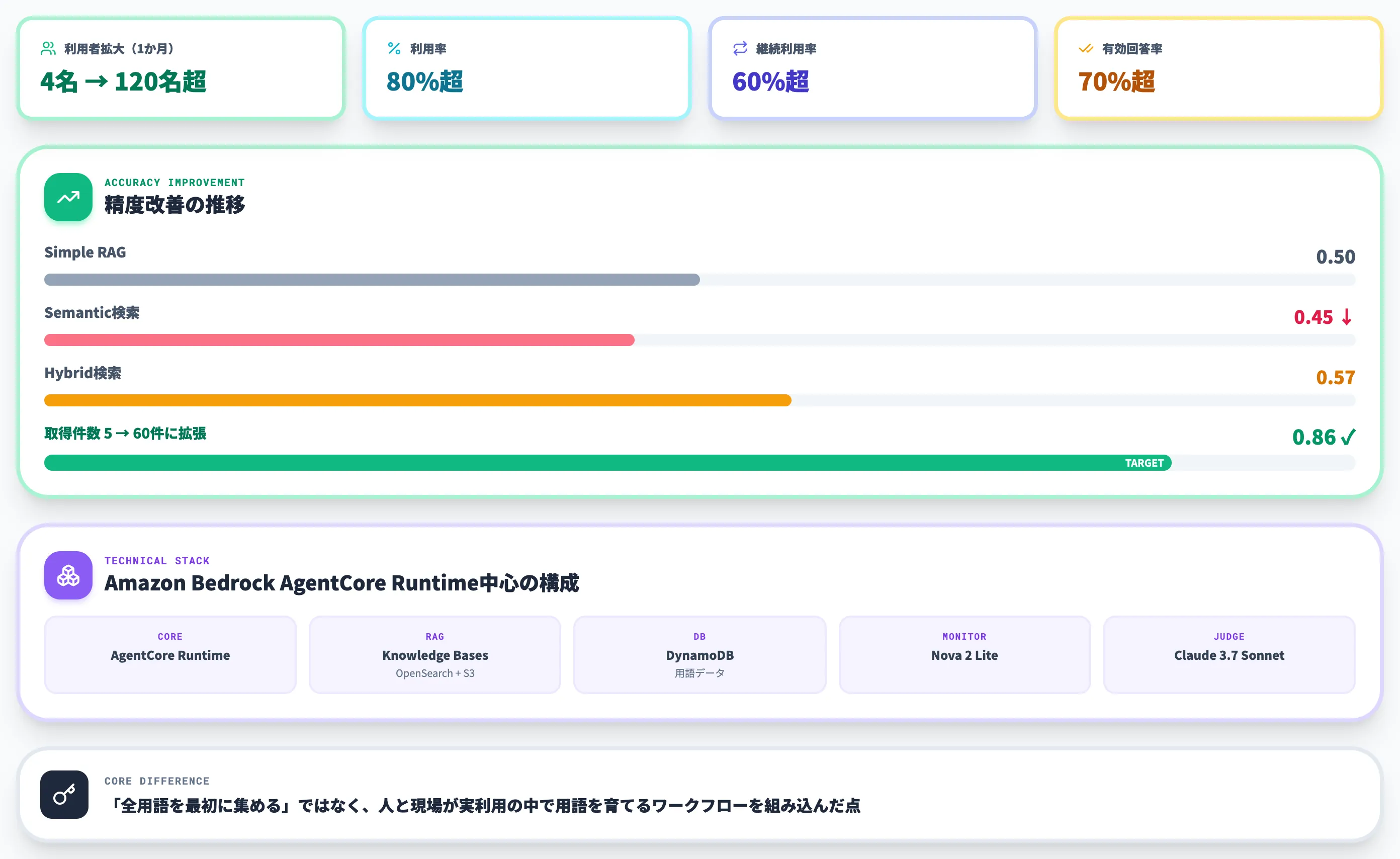Click the green trending-up chart icon
Viewport: 1400px width, 859px height.
[68, 197]
